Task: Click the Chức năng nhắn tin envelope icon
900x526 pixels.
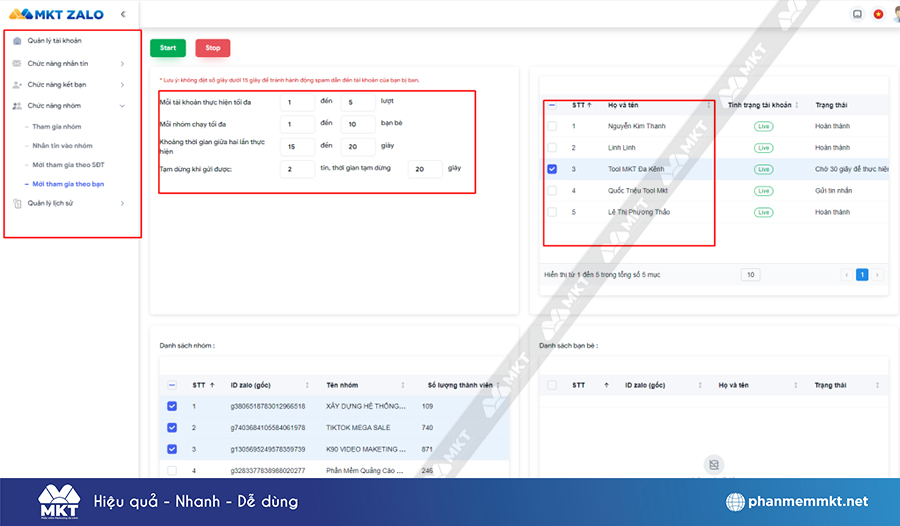Action: [x=16, y=64]
